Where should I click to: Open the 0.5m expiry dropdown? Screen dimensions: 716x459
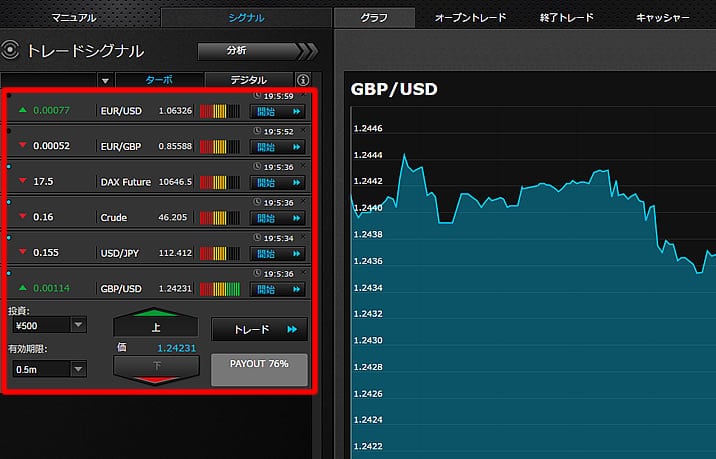point(78,369)
